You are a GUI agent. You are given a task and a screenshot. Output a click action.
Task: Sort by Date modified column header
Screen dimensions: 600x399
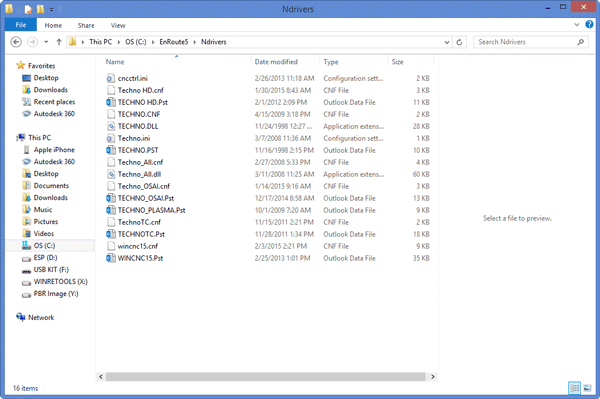[x=276, y=62]
